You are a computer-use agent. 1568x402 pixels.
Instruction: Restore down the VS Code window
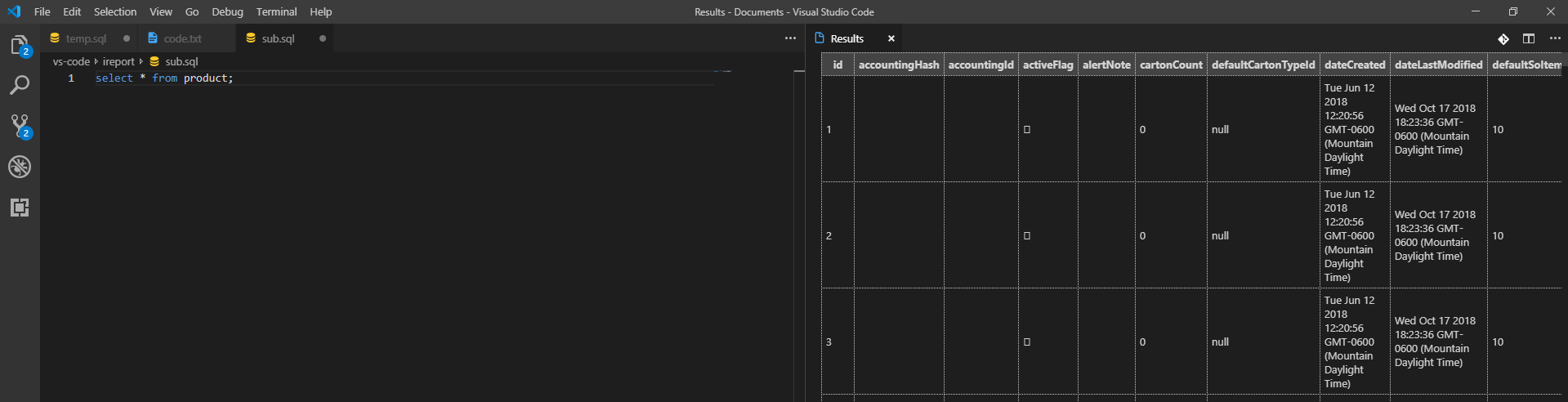point(1513,11)
